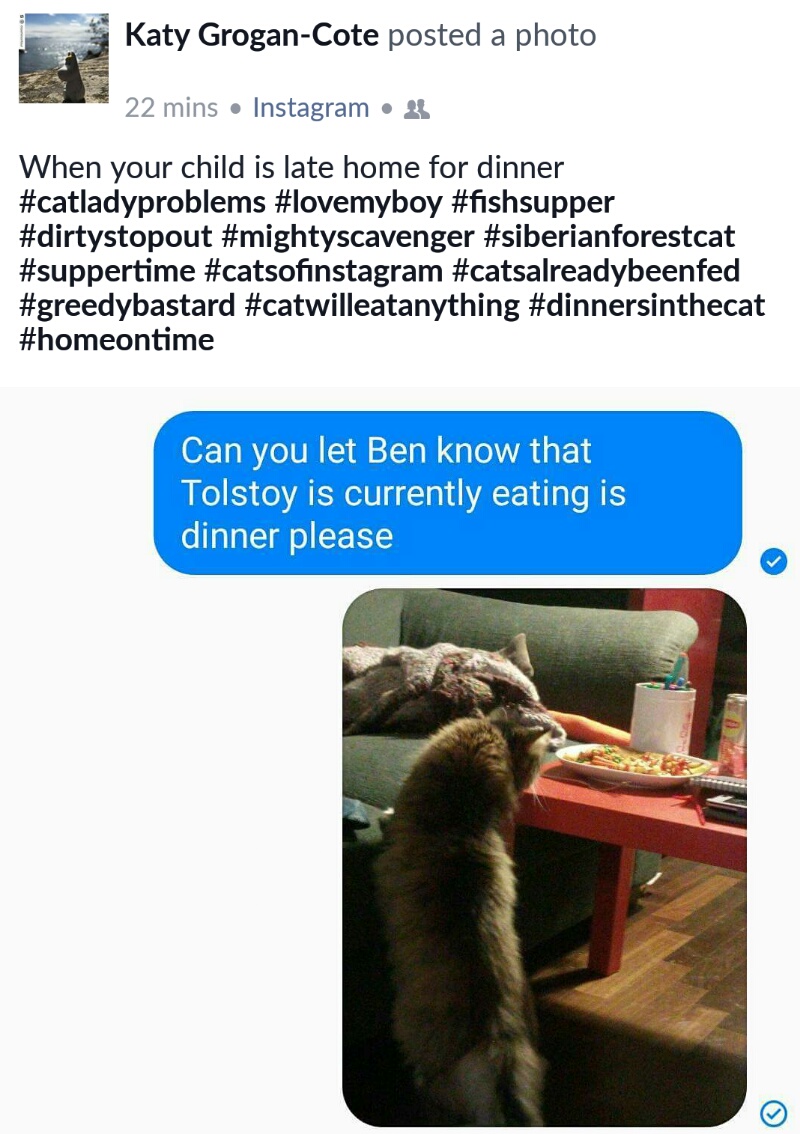Image resolution: width=800 pixels, height=1134 pixels.
Task: Open the #lovemyboy hashtag
Action: (x=359, y=202)
